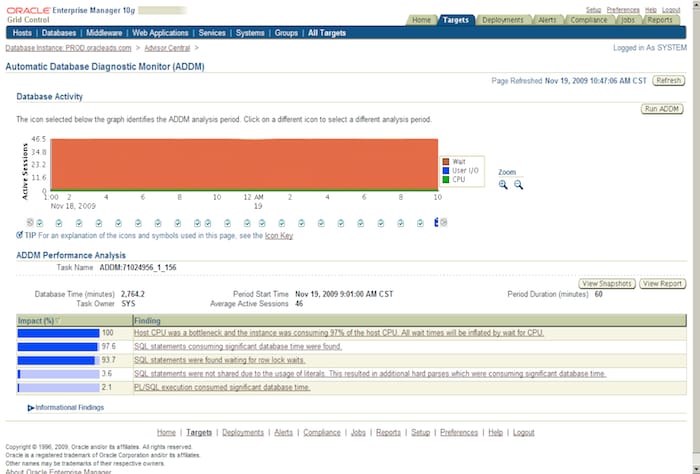Click the 100 percent impact bar

point(58,333)
